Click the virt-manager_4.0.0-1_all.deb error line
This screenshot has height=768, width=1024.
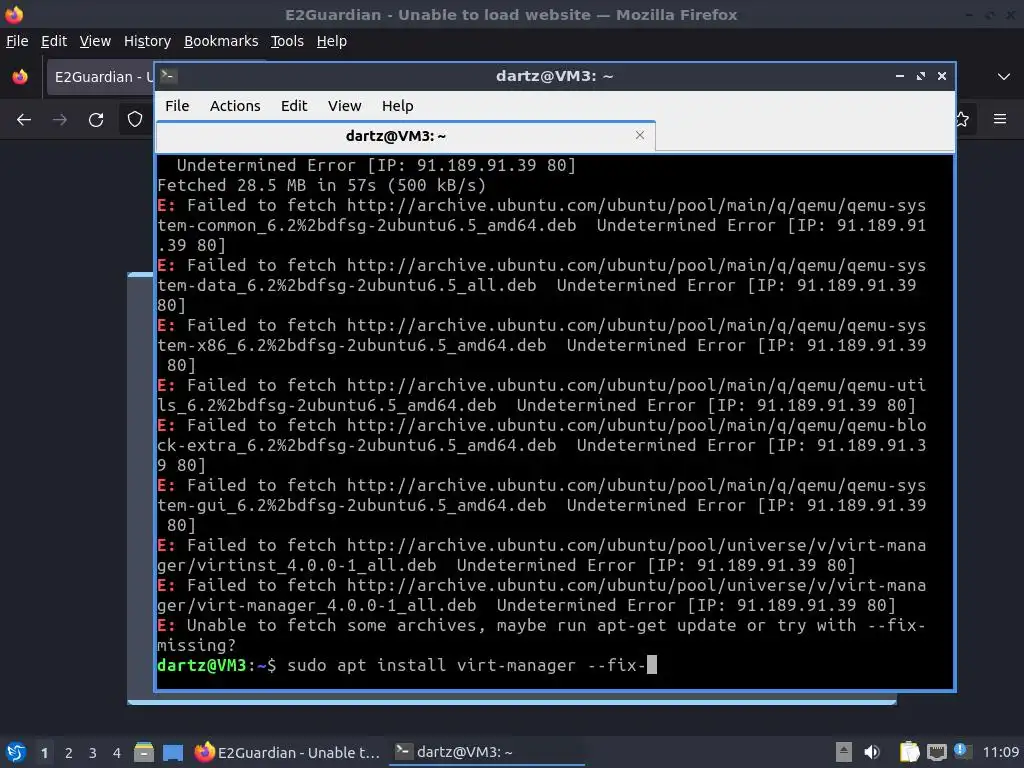pos(541,595)
